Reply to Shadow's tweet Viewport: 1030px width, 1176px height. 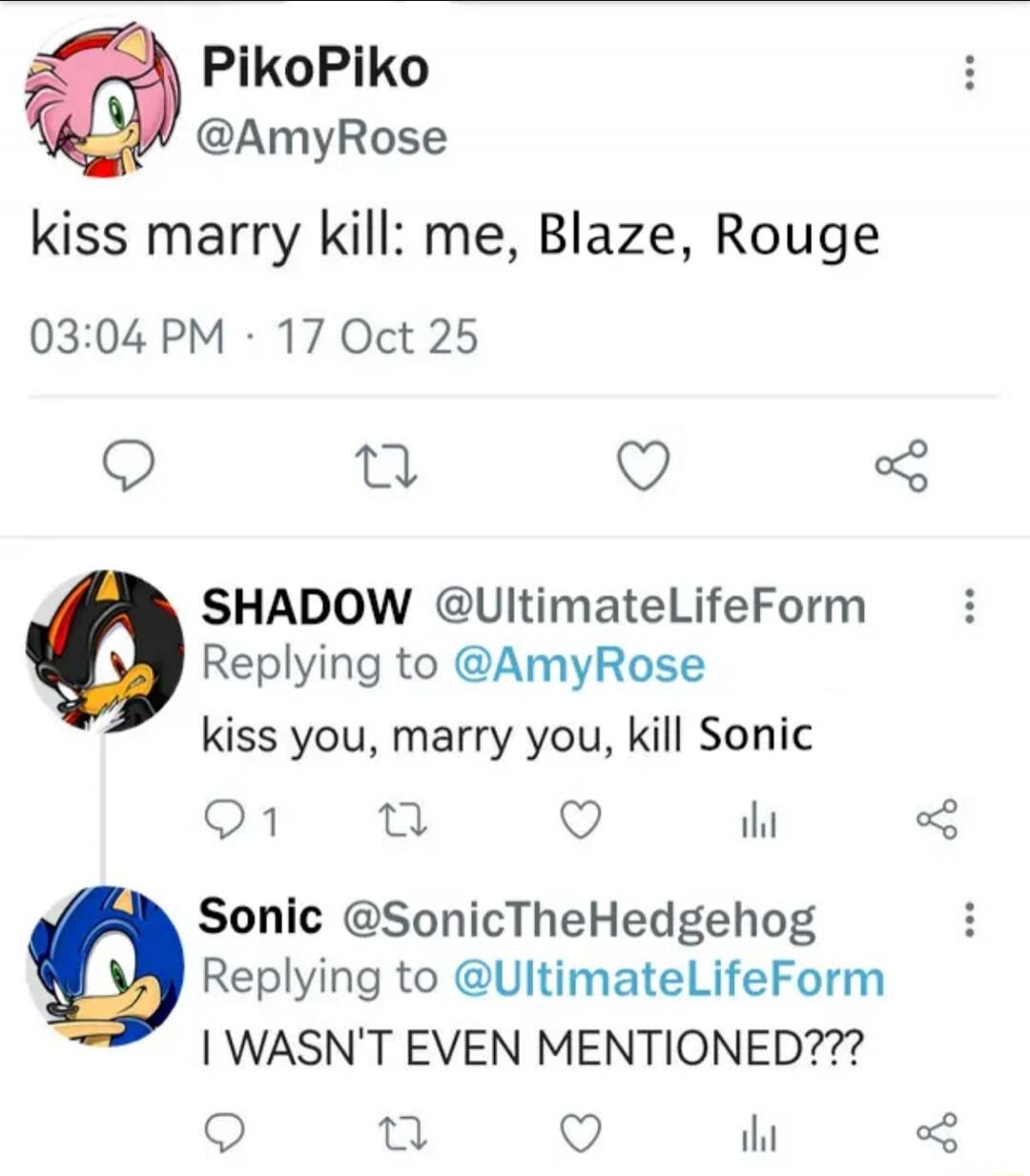[225, 820]
